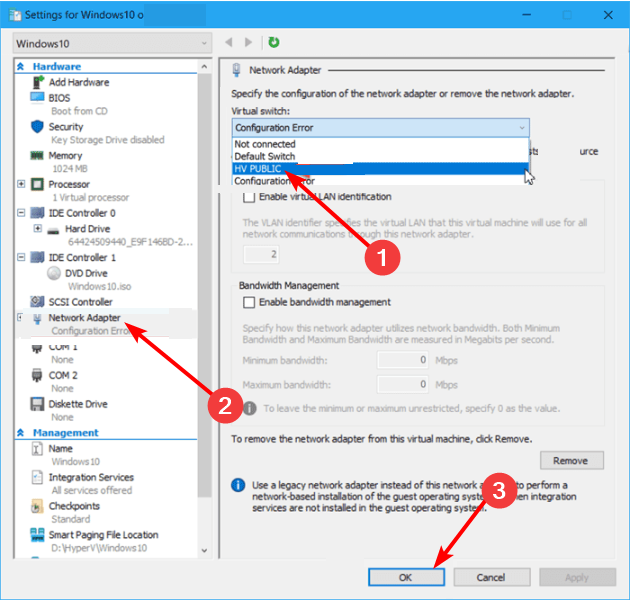The image size is (634, 600).
Task: Click the gray info icon beside bandwidth note
Action: pyautogui.click(x=250, y=408)
